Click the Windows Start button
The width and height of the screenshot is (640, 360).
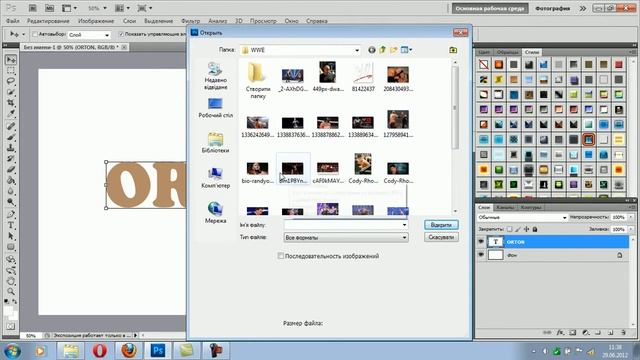(x=12, y=351)
